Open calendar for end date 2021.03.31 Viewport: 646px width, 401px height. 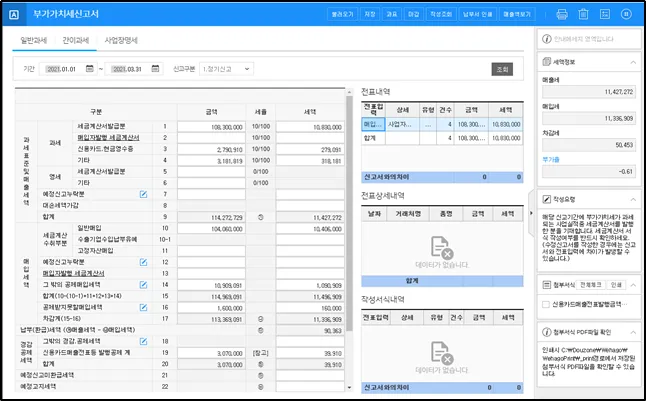(x=155, y=69)
